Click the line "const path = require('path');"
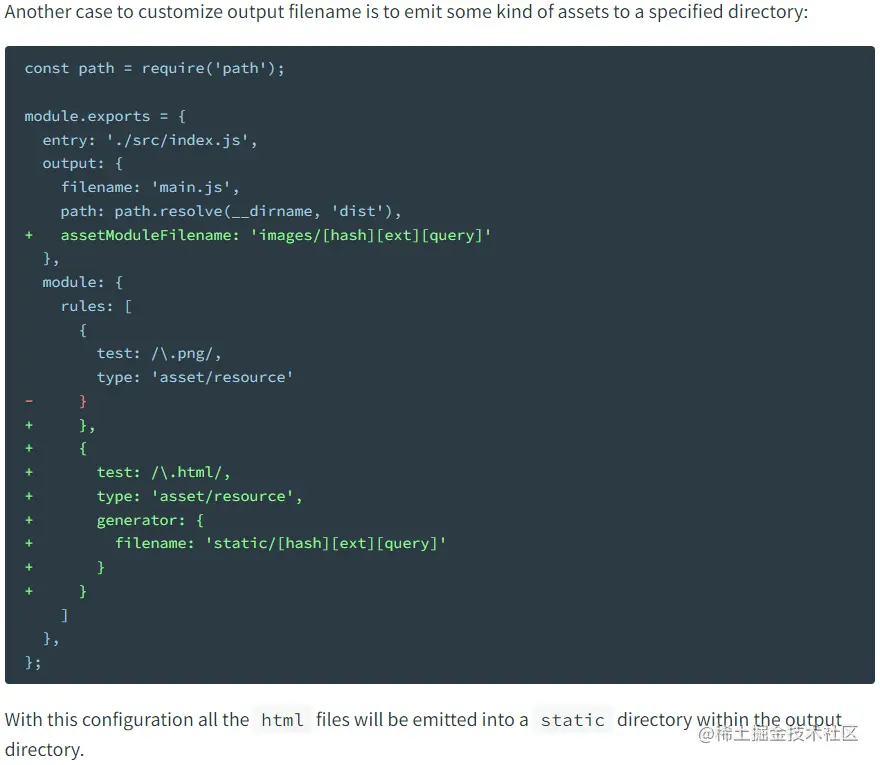 [154, 68]
